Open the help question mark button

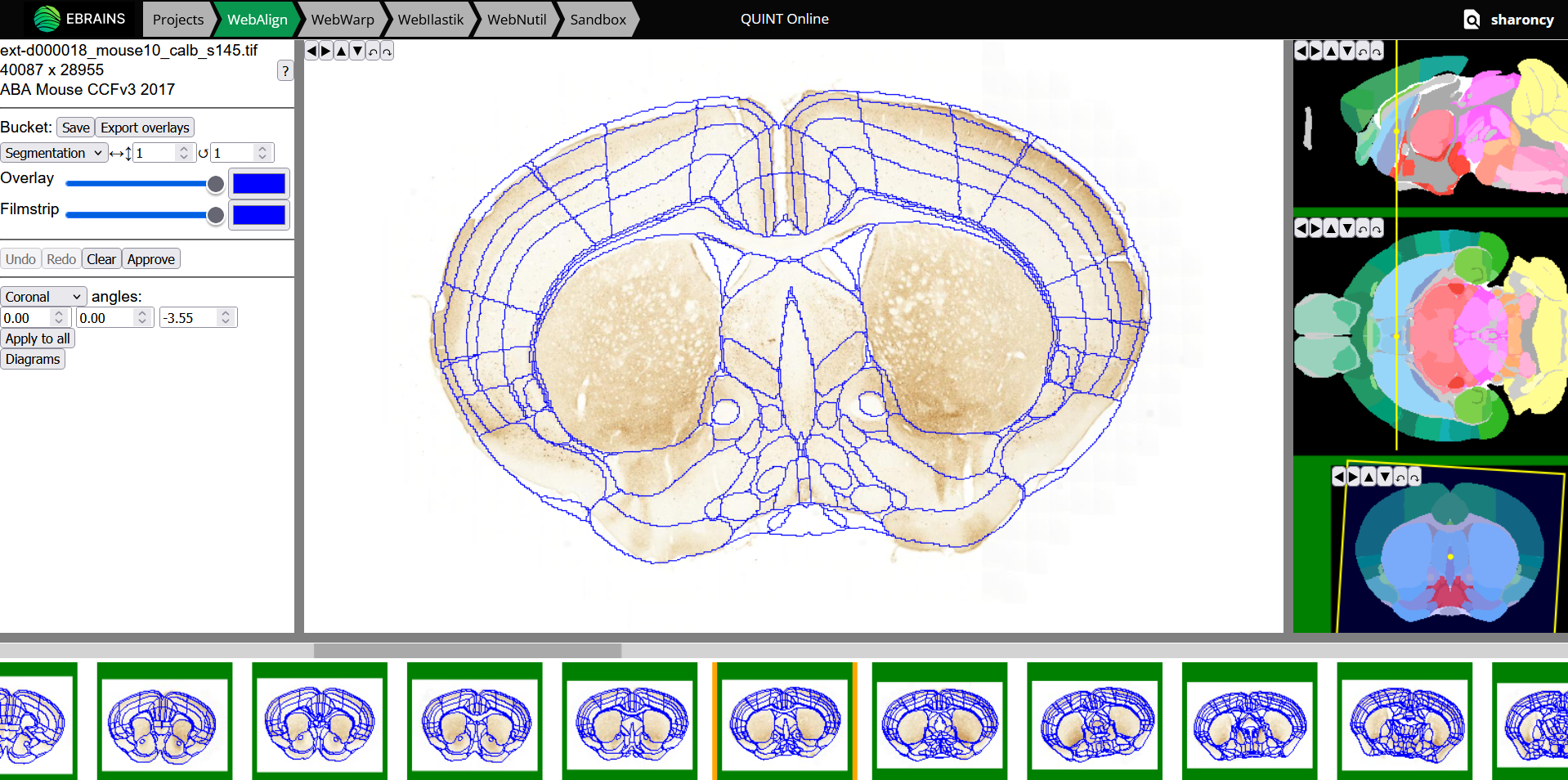[285, 71]
